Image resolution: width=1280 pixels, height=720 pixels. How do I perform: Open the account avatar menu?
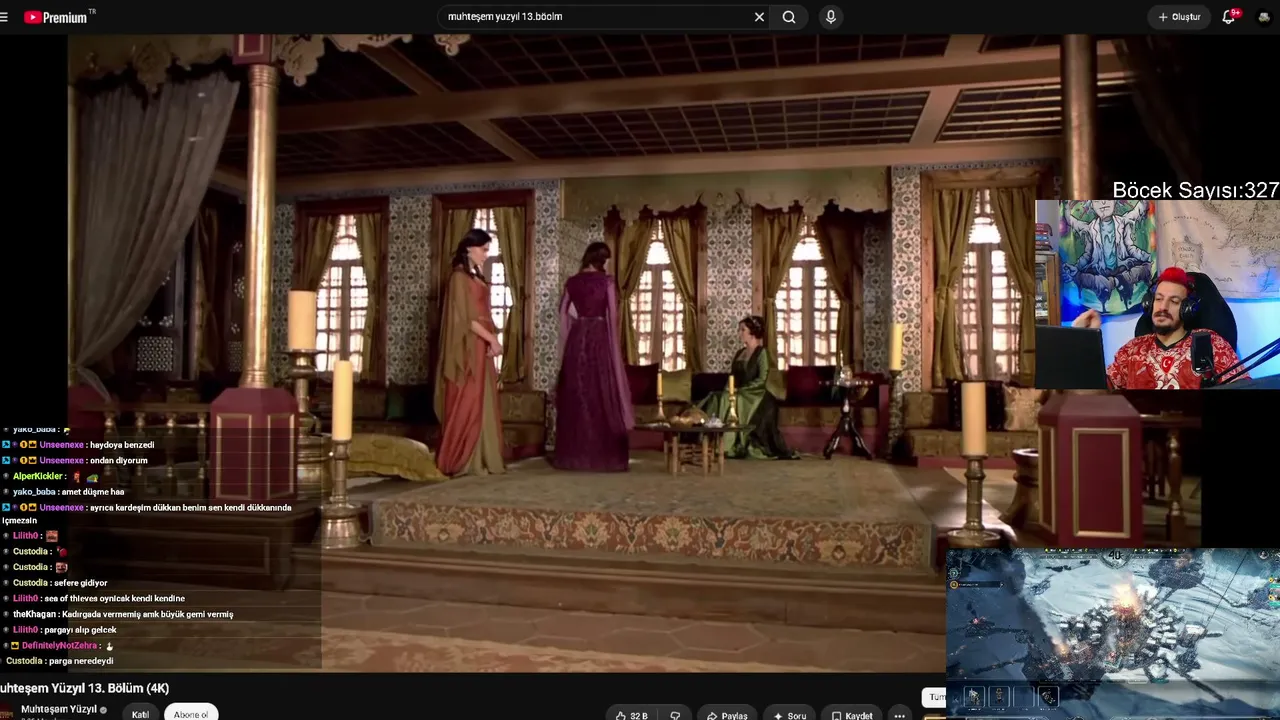pyautogui.click(x=1264, y=17)
